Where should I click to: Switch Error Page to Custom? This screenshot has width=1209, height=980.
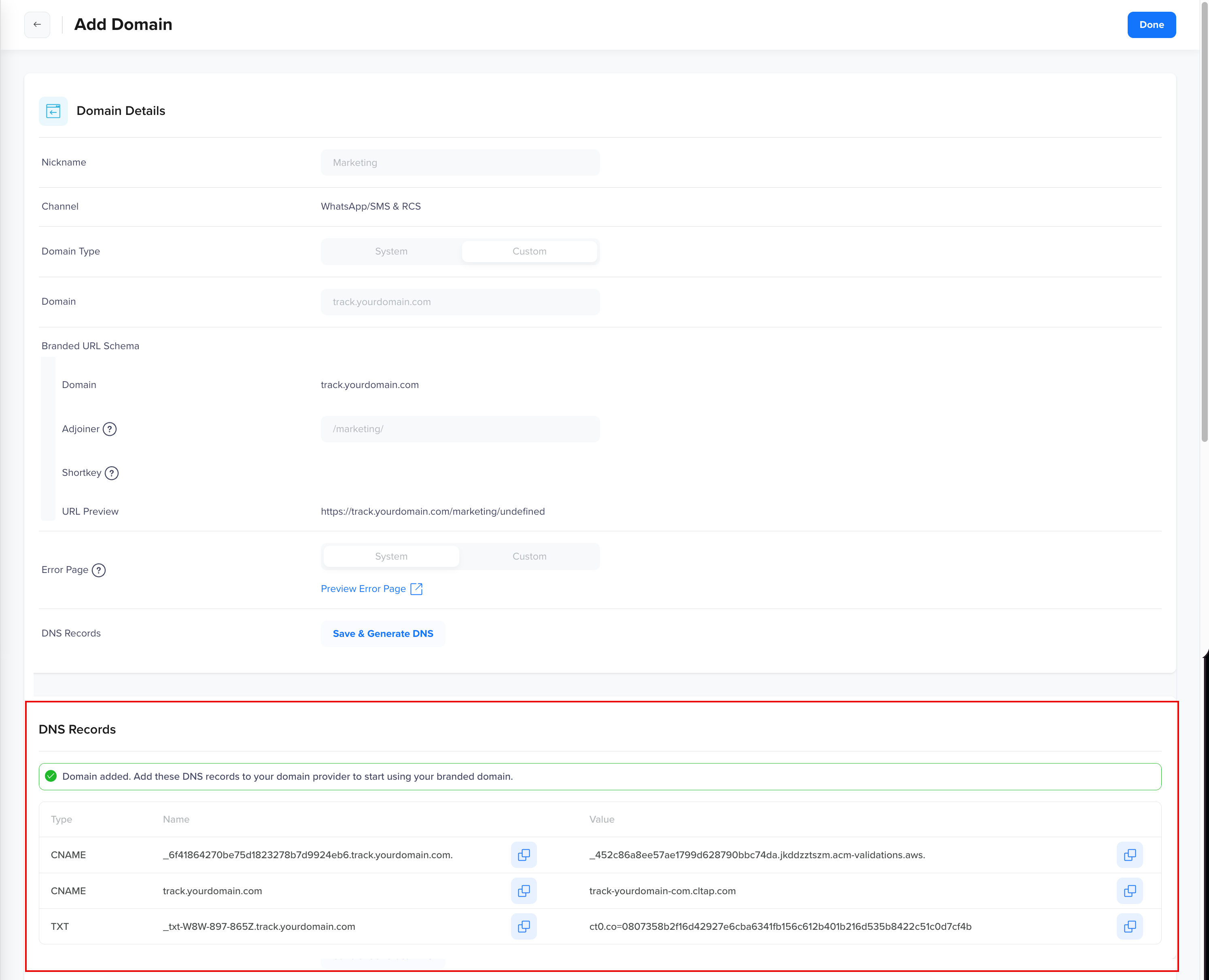click(x=529, y=556)
